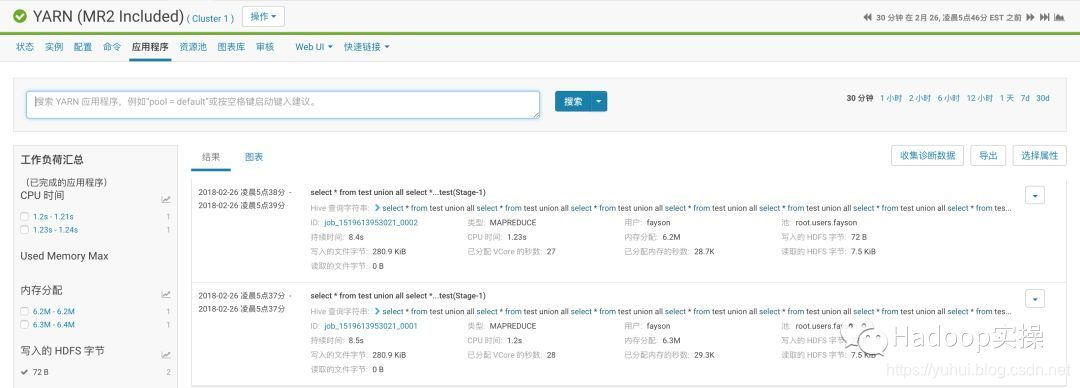Open job_1519613953021_0002 link
The image size is (1080, 388).
click(371, 223)
